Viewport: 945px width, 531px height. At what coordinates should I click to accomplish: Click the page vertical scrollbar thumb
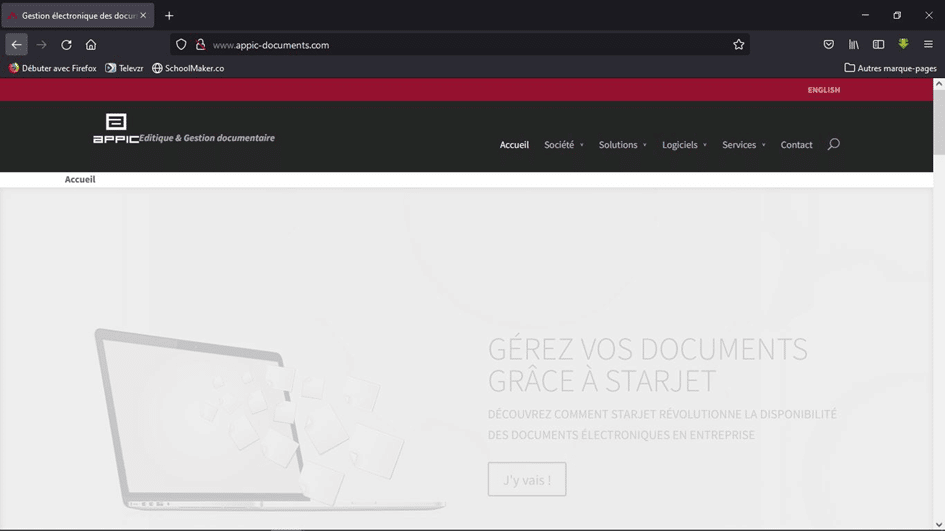(938, 123)
